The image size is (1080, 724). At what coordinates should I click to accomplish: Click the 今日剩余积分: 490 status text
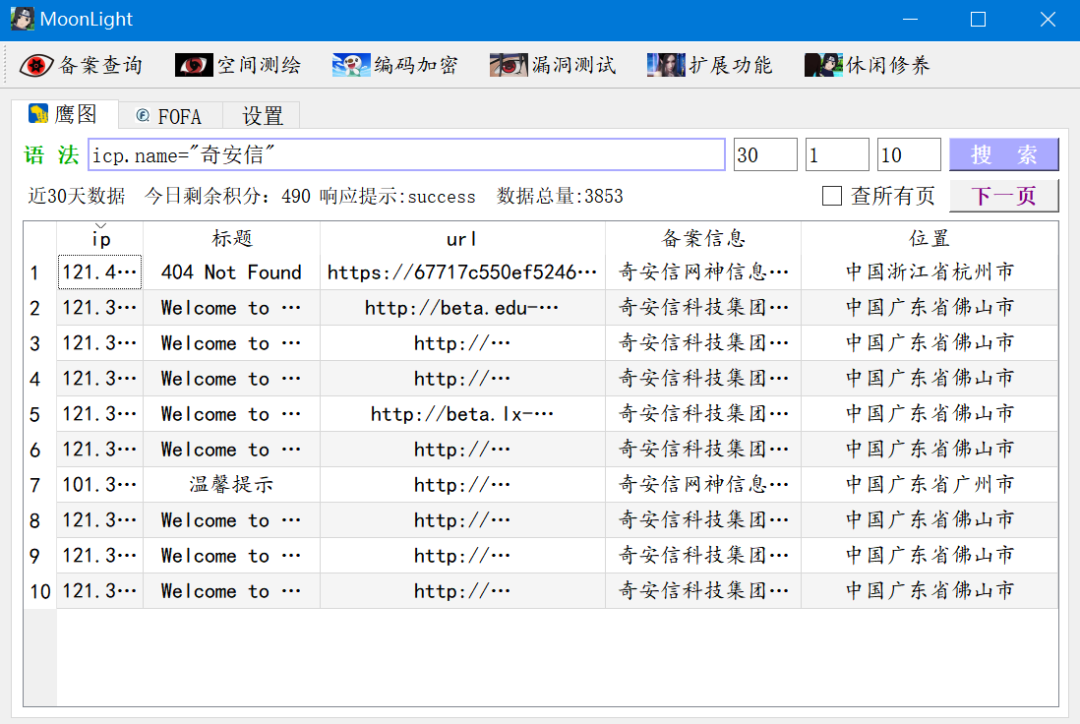pos(227,196)
